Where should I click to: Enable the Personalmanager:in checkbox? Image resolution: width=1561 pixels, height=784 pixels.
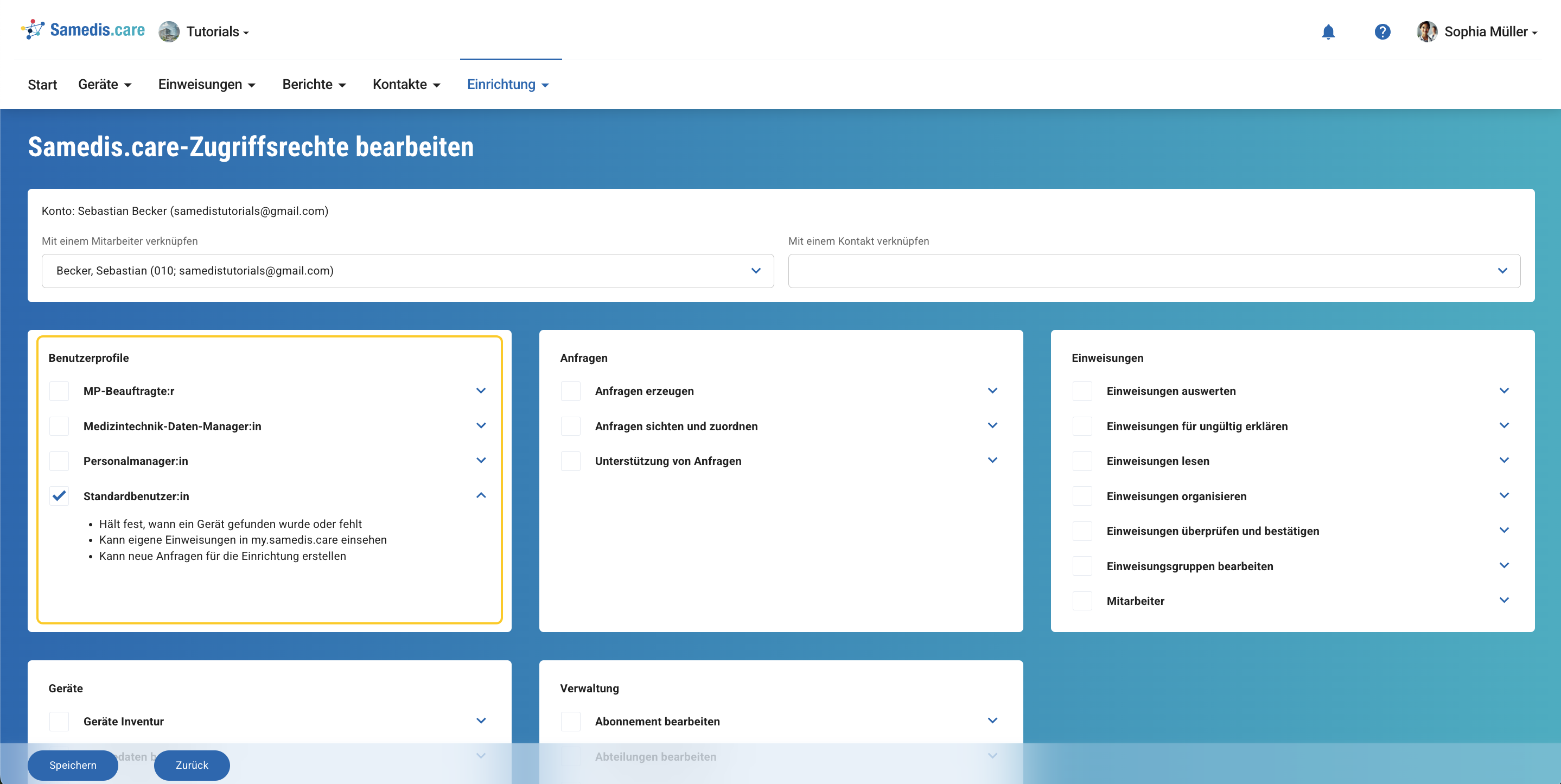pos(59,461)
